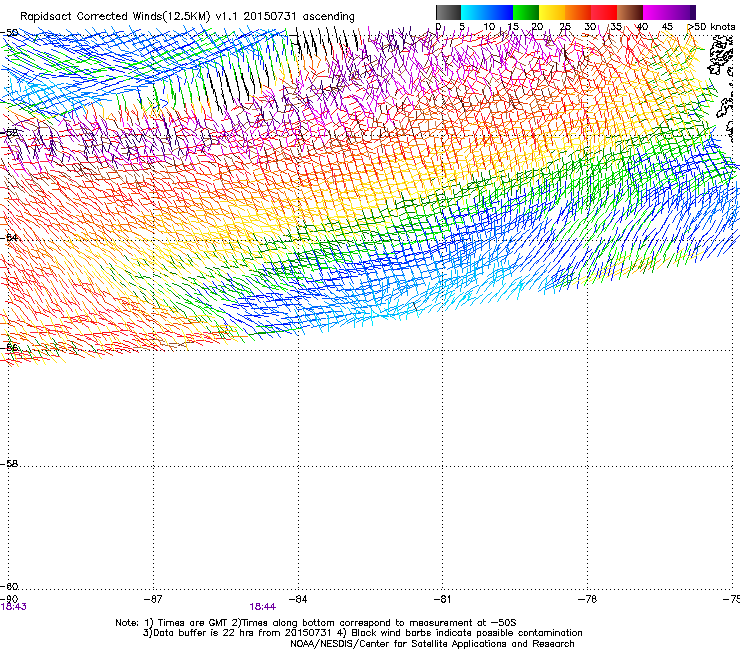Click the orange 25-30 knots legend swatch
The width and height of the screenshot is (740, 650).
(x=578, y=12)
